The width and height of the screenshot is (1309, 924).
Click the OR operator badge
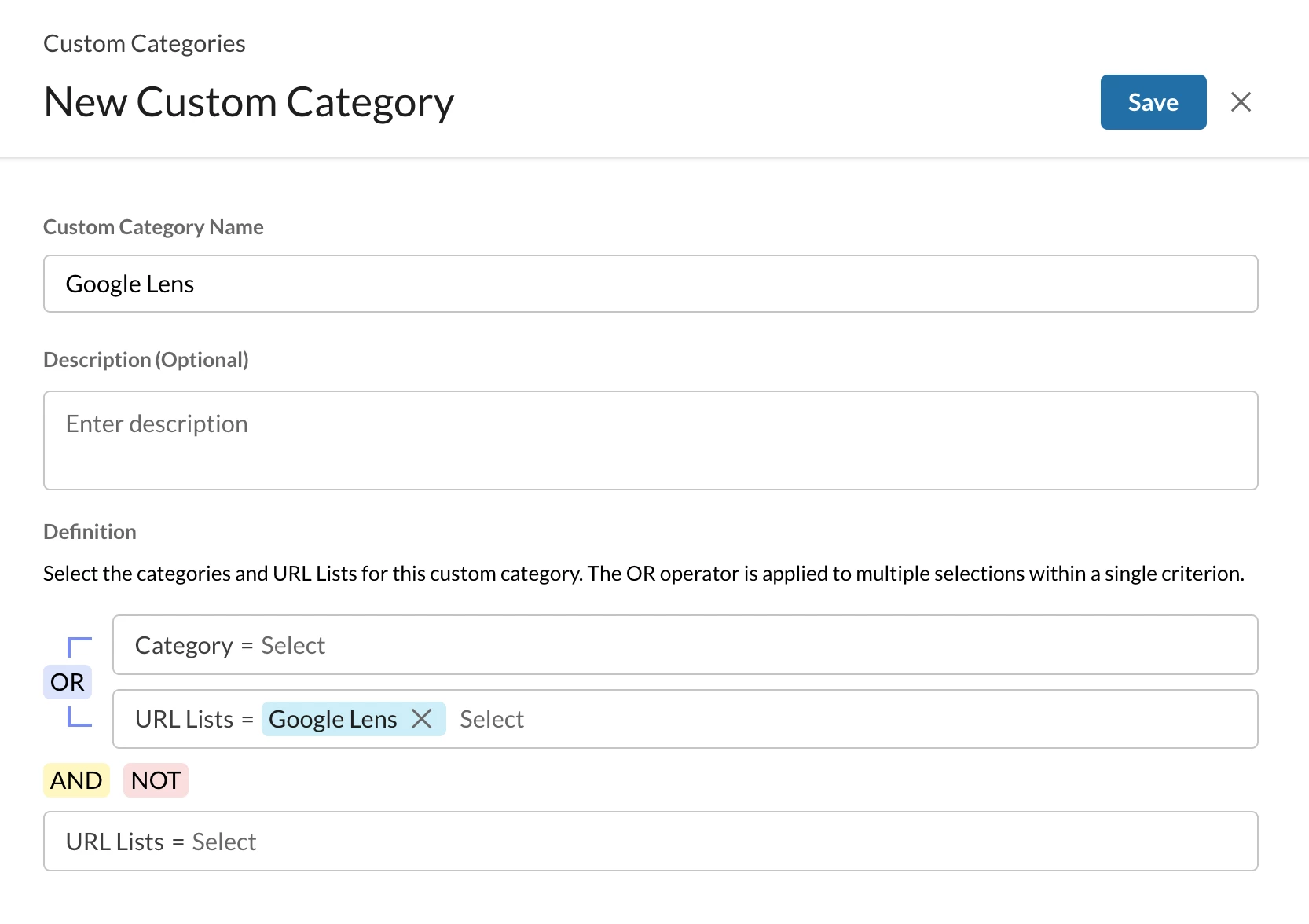click(68, 682)
